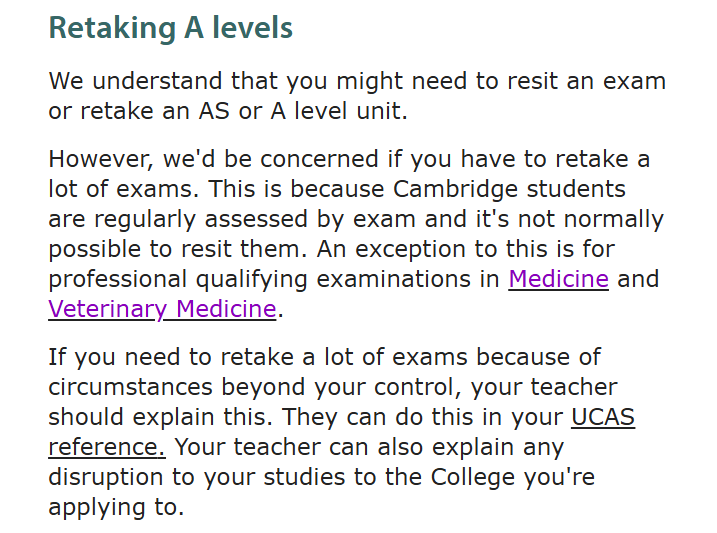The height and width of the screenshot is (533, 717).
Task: Click the word 'regularly' in the second paragraph
Action: (x=145, y=219)
